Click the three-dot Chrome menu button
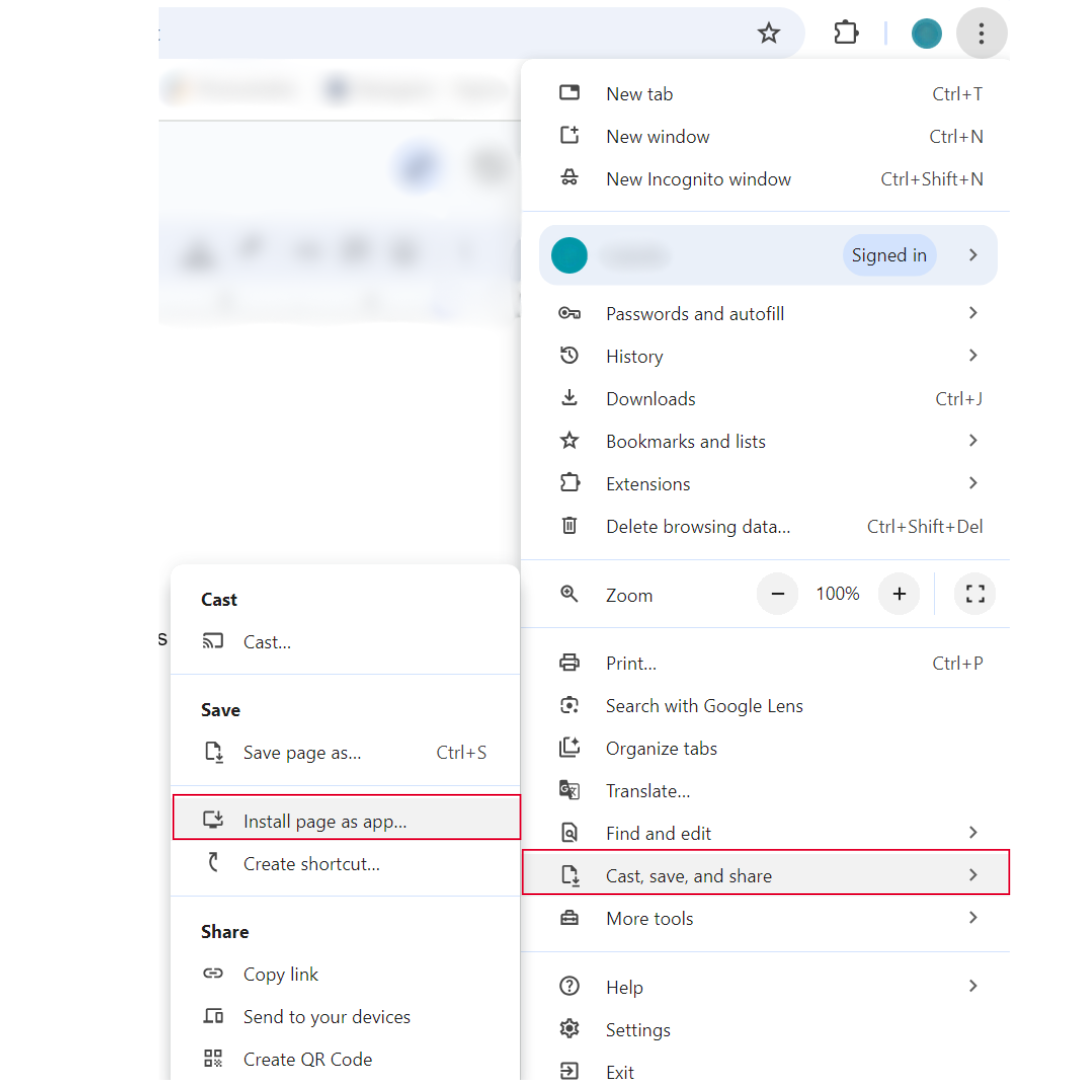The width and height of the screenshot is (1080, 1080). pos(981,34)
